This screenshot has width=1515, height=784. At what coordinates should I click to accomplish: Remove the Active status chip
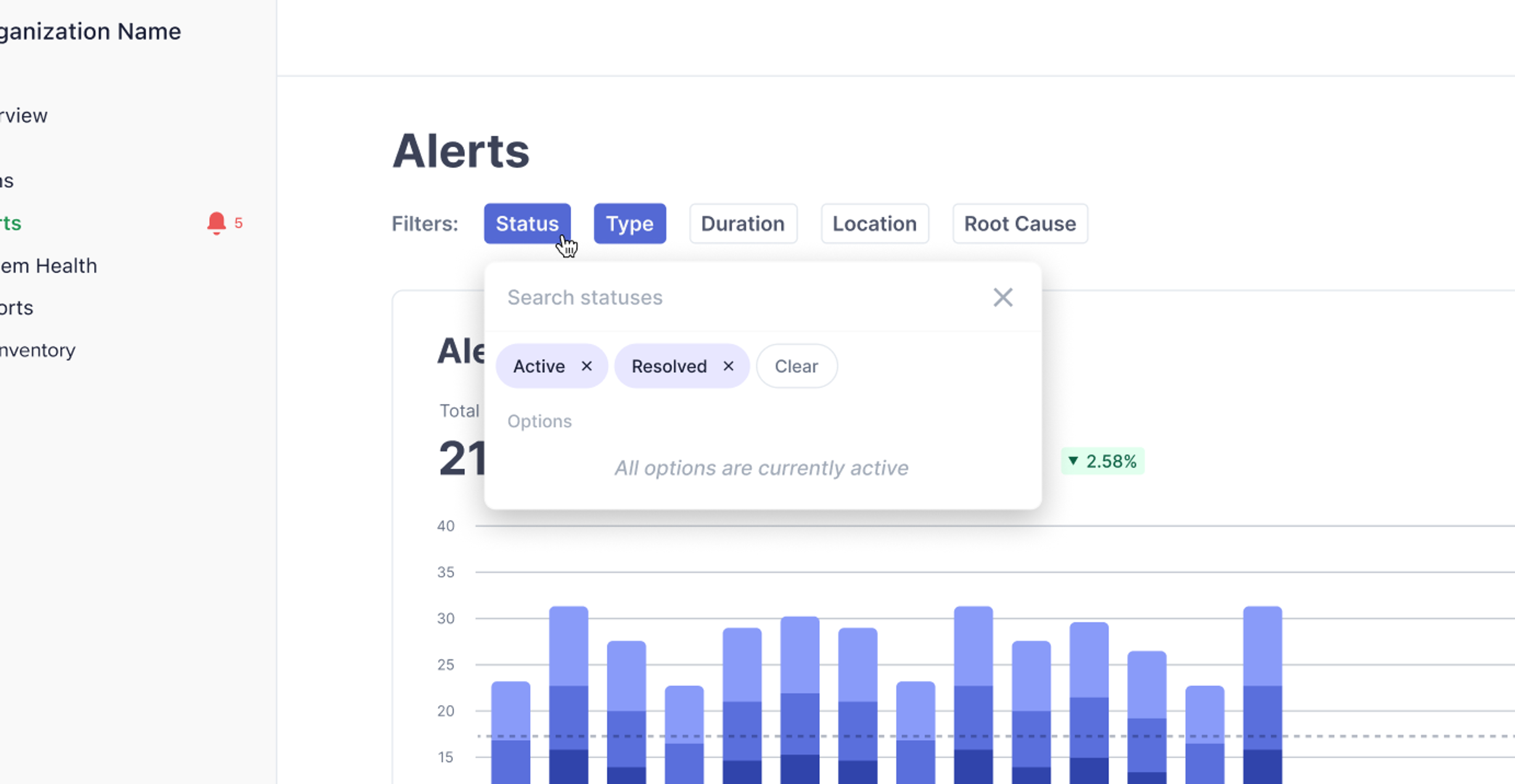[x=586, y=366]
